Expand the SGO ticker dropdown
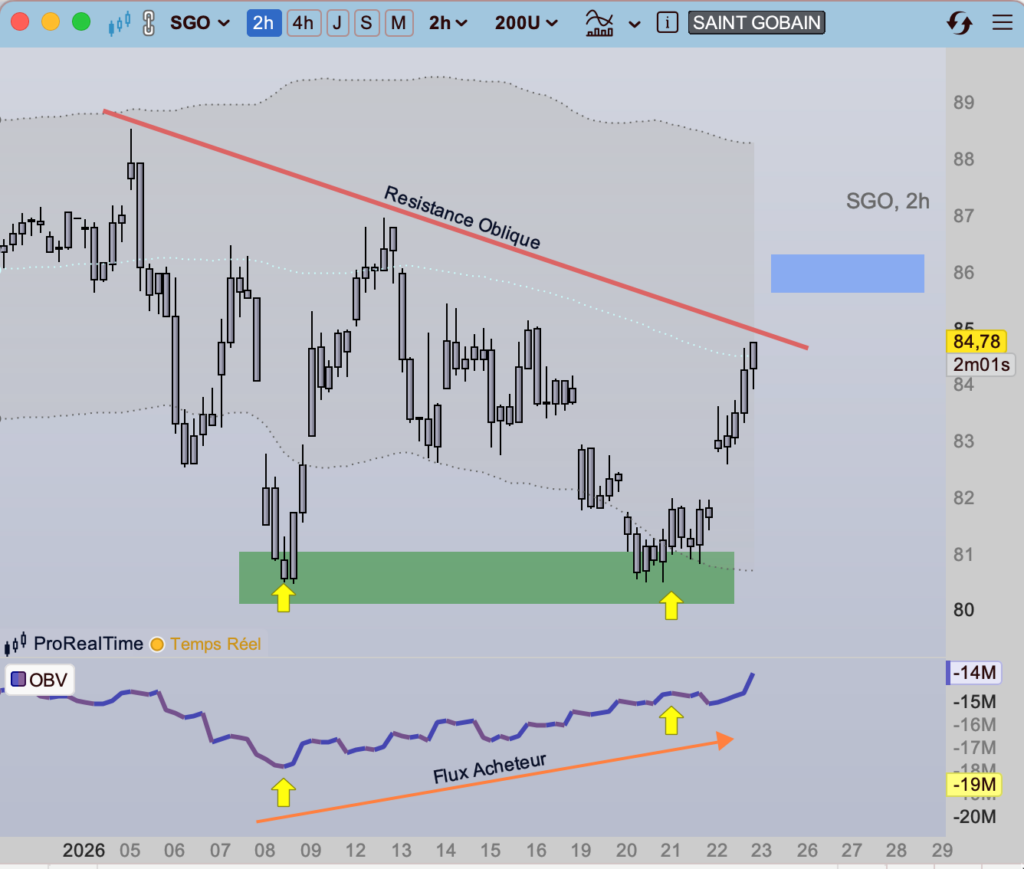This screenshot has width=1024, height=869. [x=199, y=23]
